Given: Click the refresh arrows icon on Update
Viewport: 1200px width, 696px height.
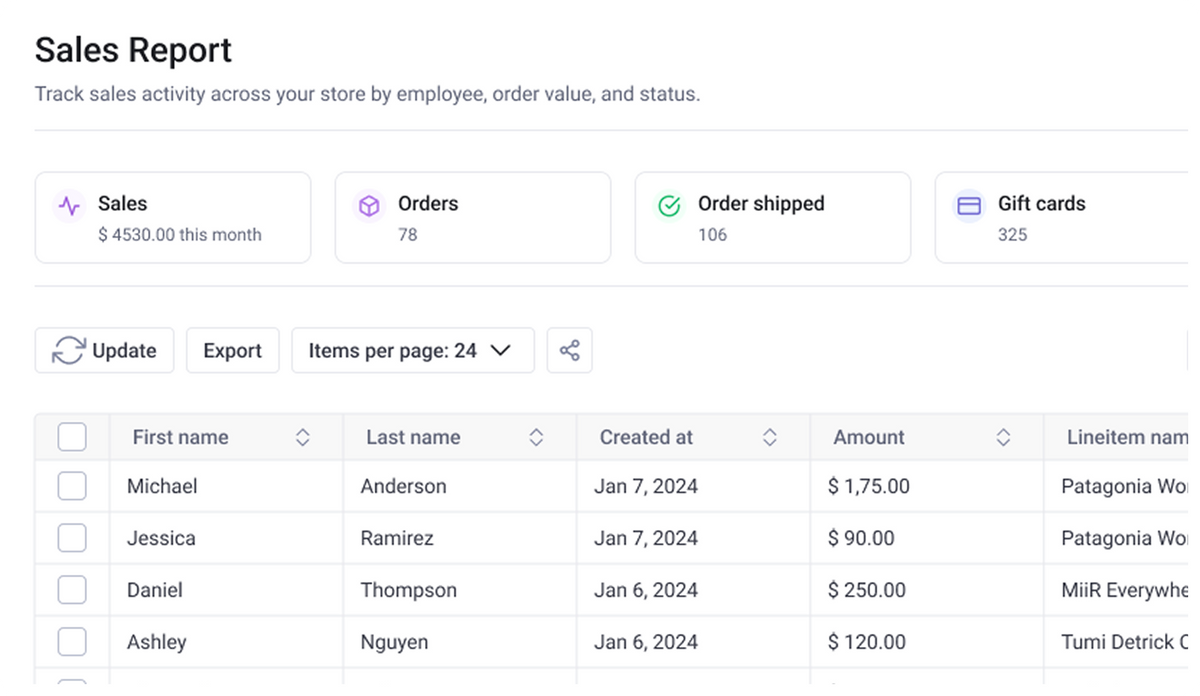Looking at the screenshot, I should tap(69, 351).
